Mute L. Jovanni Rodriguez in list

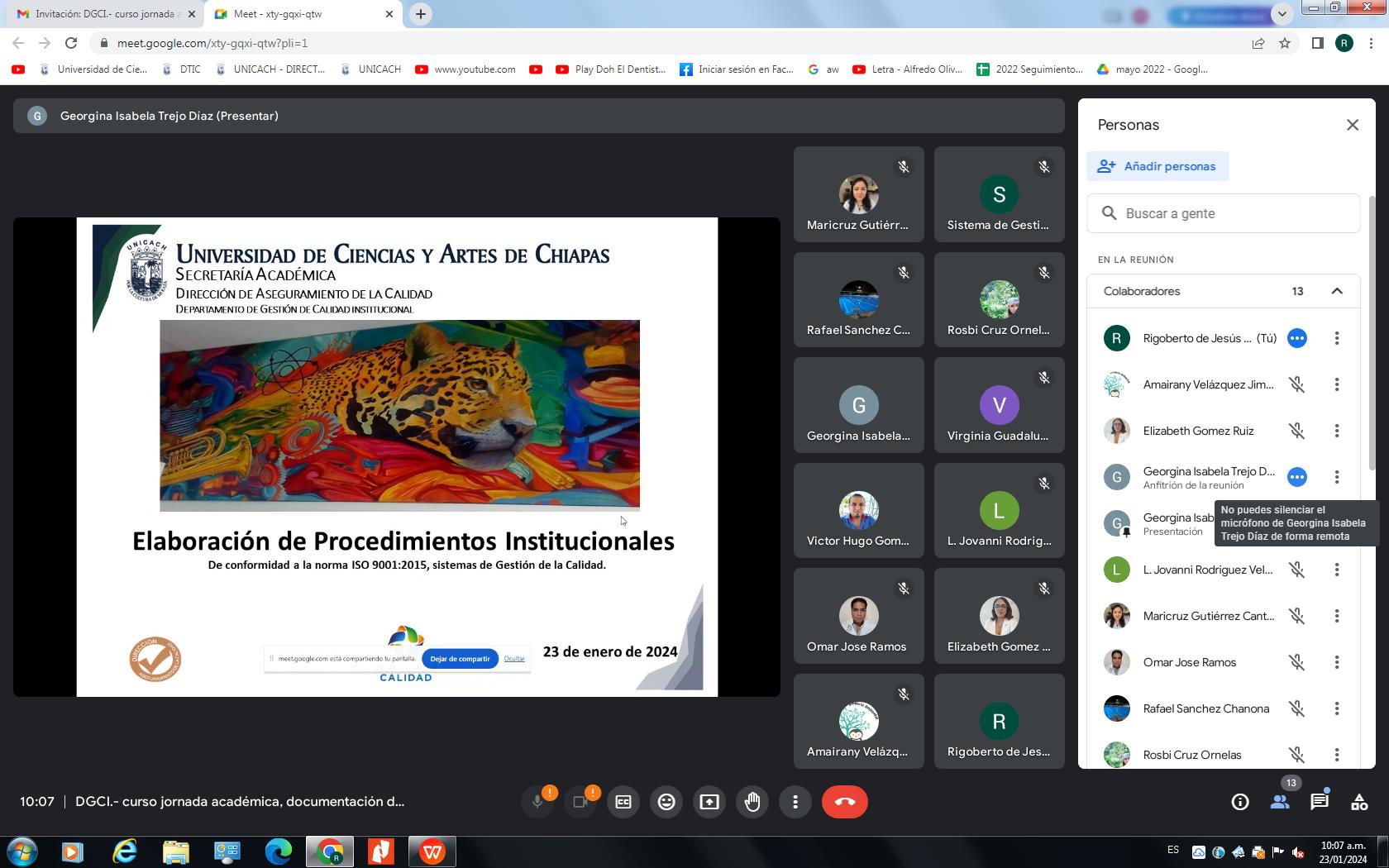click(x=1297, y=570)
